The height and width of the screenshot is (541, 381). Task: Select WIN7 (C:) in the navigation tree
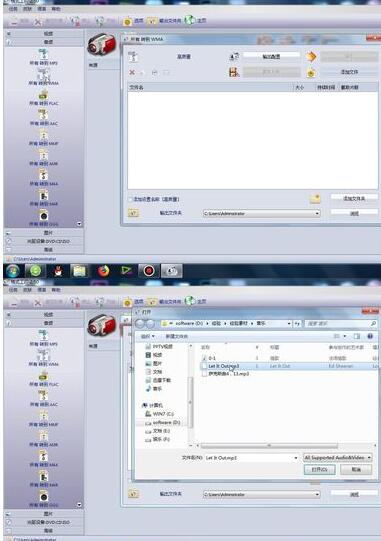(x=159, y=414)
